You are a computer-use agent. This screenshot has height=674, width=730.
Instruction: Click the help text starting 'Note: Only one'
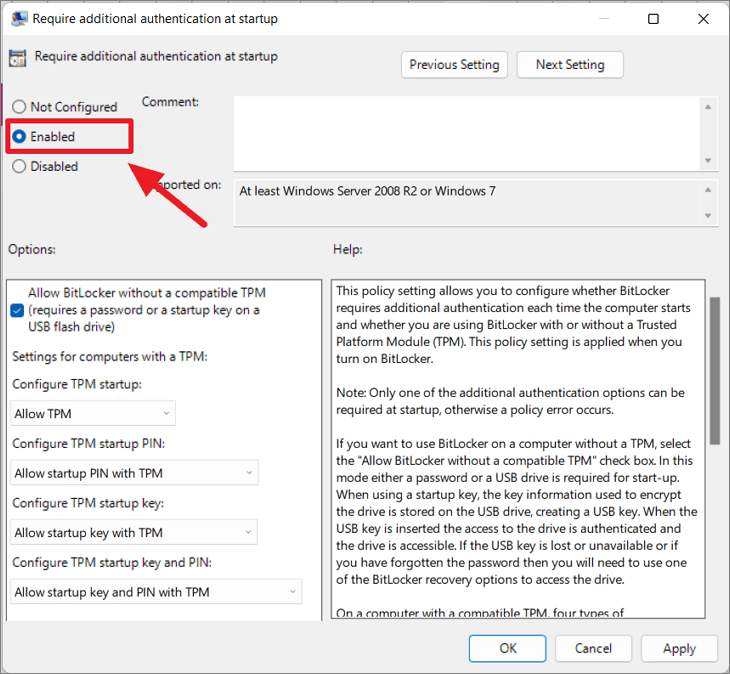pos(510,401)
